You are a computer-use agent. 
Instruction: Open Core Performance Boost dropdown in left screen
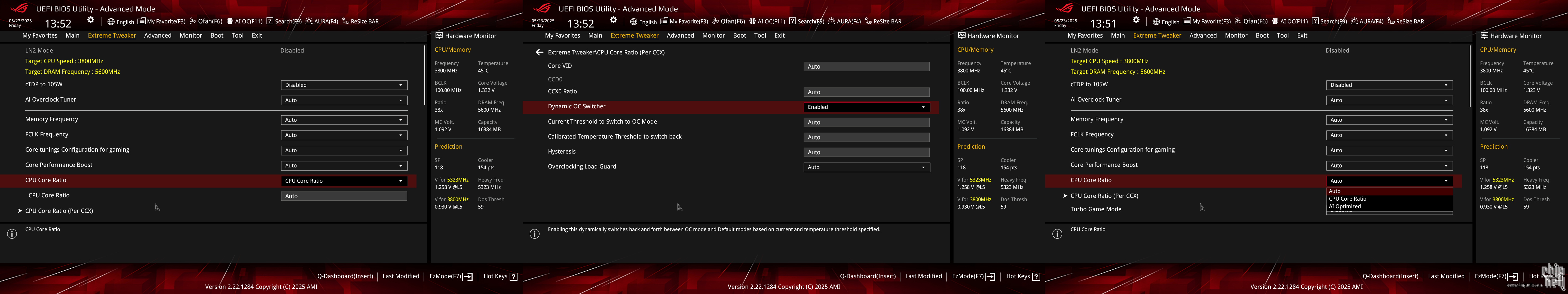pos(344,166)
